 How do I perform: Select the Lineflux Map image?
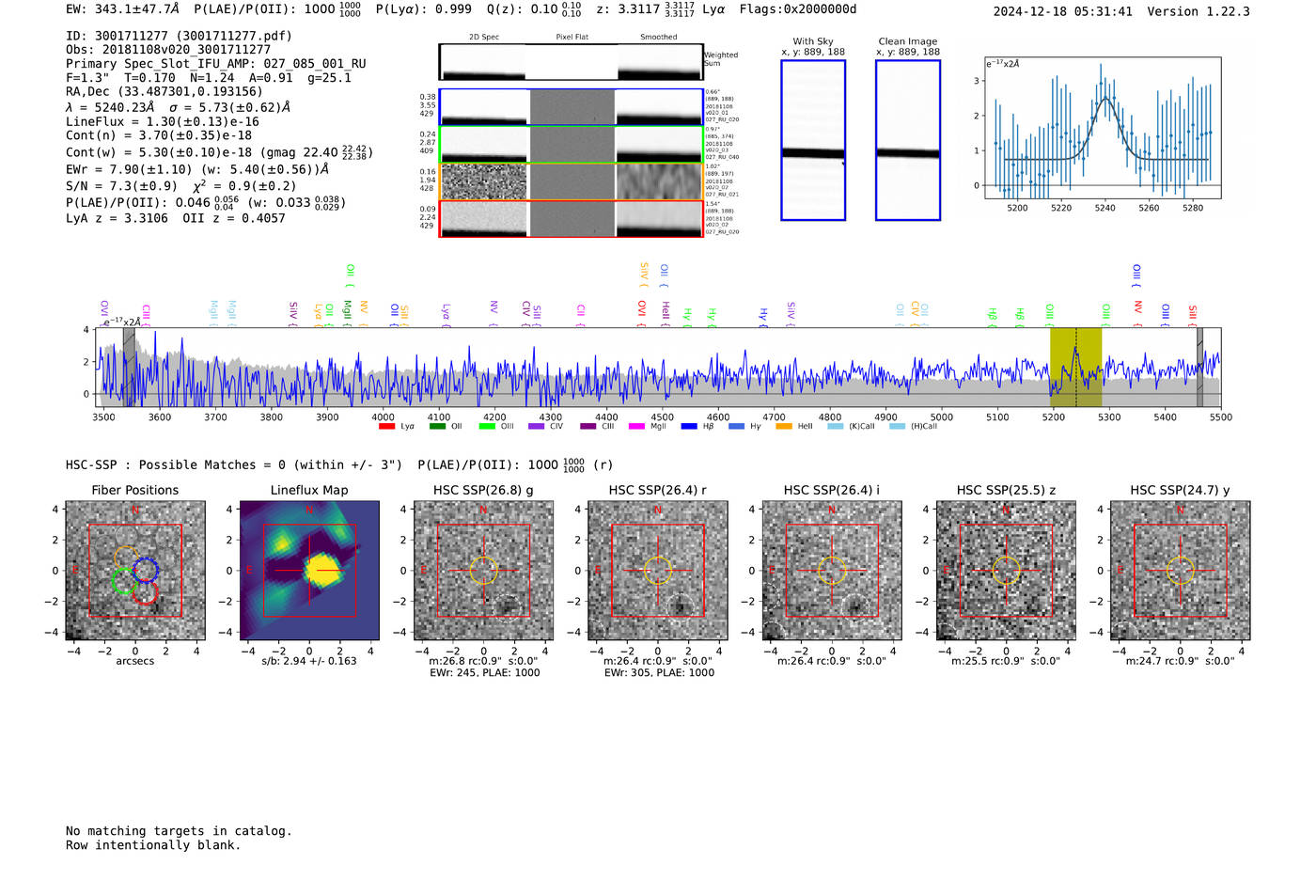click(309, 571)
